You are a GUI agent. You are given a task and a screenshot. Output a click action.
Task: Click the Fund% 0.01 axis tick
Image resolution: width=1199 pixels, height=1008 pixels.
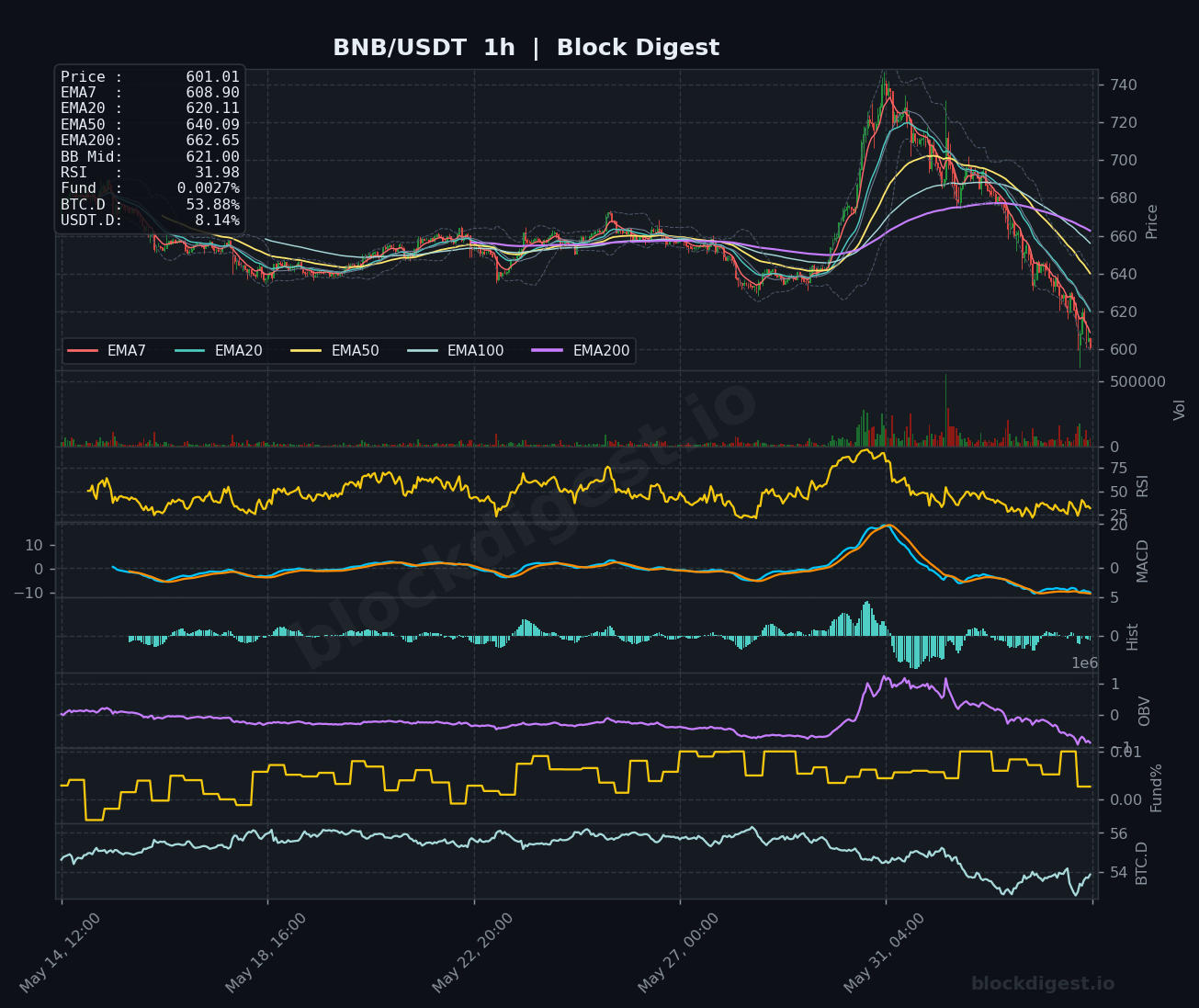(1125, 753)
